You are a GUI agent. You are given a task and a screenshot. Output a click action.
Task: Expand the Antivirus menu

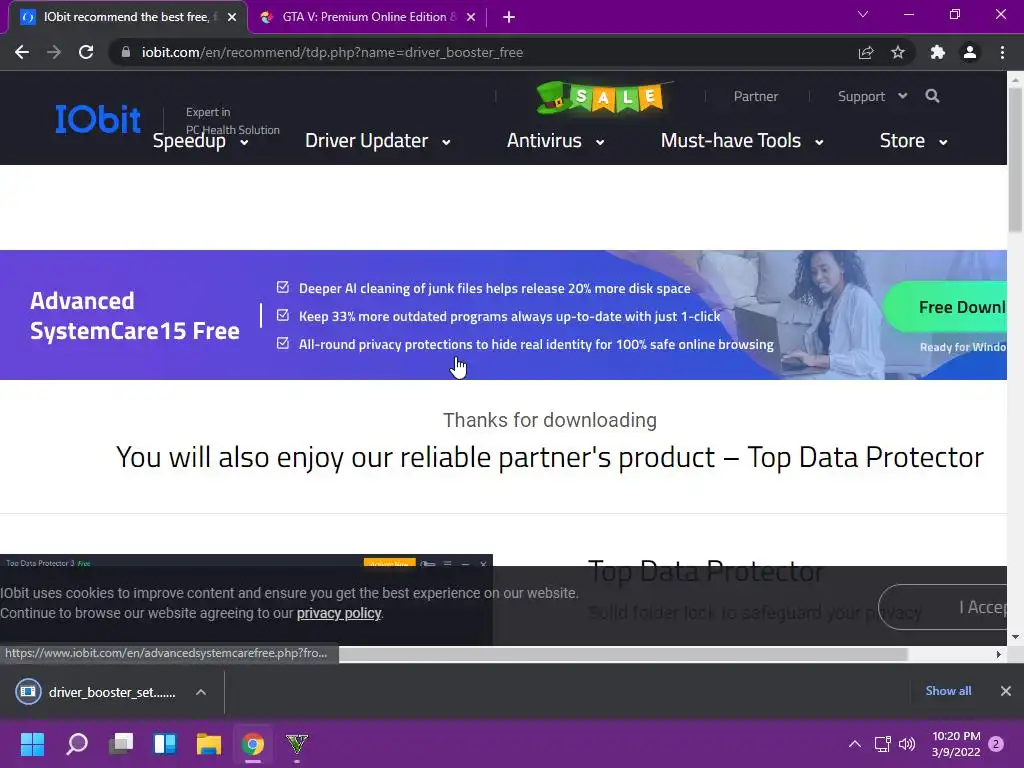[556, 141]
